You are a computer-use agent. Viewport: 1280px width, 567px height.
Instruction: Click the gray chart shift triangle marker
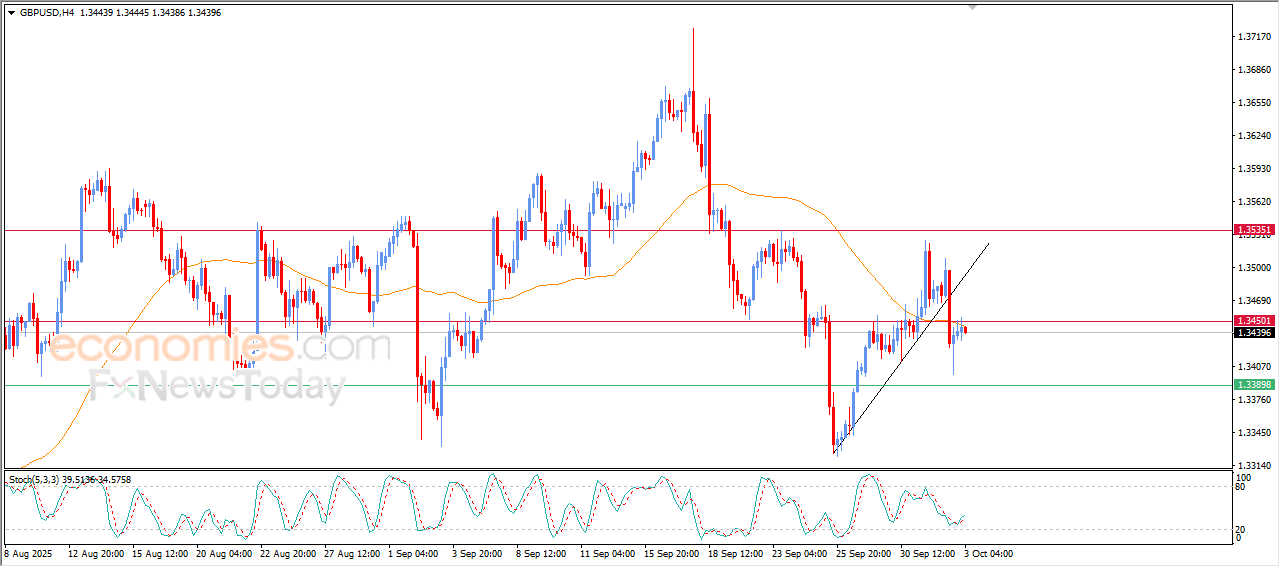click(x=971, y=8)
